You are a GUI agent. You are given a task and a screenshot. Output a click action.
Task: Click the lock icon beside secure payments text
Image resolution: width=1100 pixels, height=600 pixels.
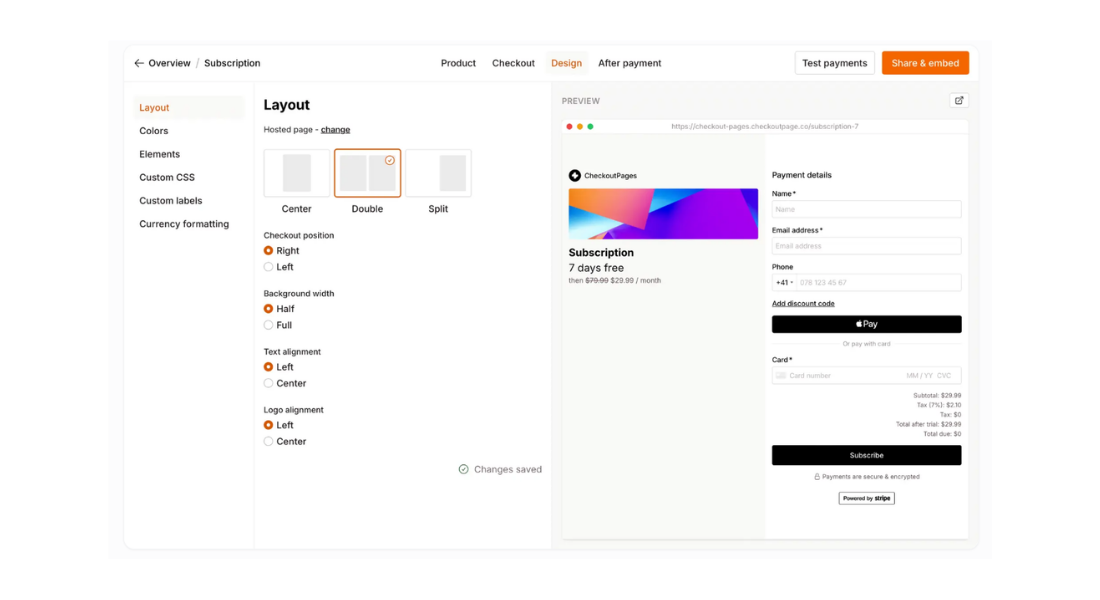point(817,477)
